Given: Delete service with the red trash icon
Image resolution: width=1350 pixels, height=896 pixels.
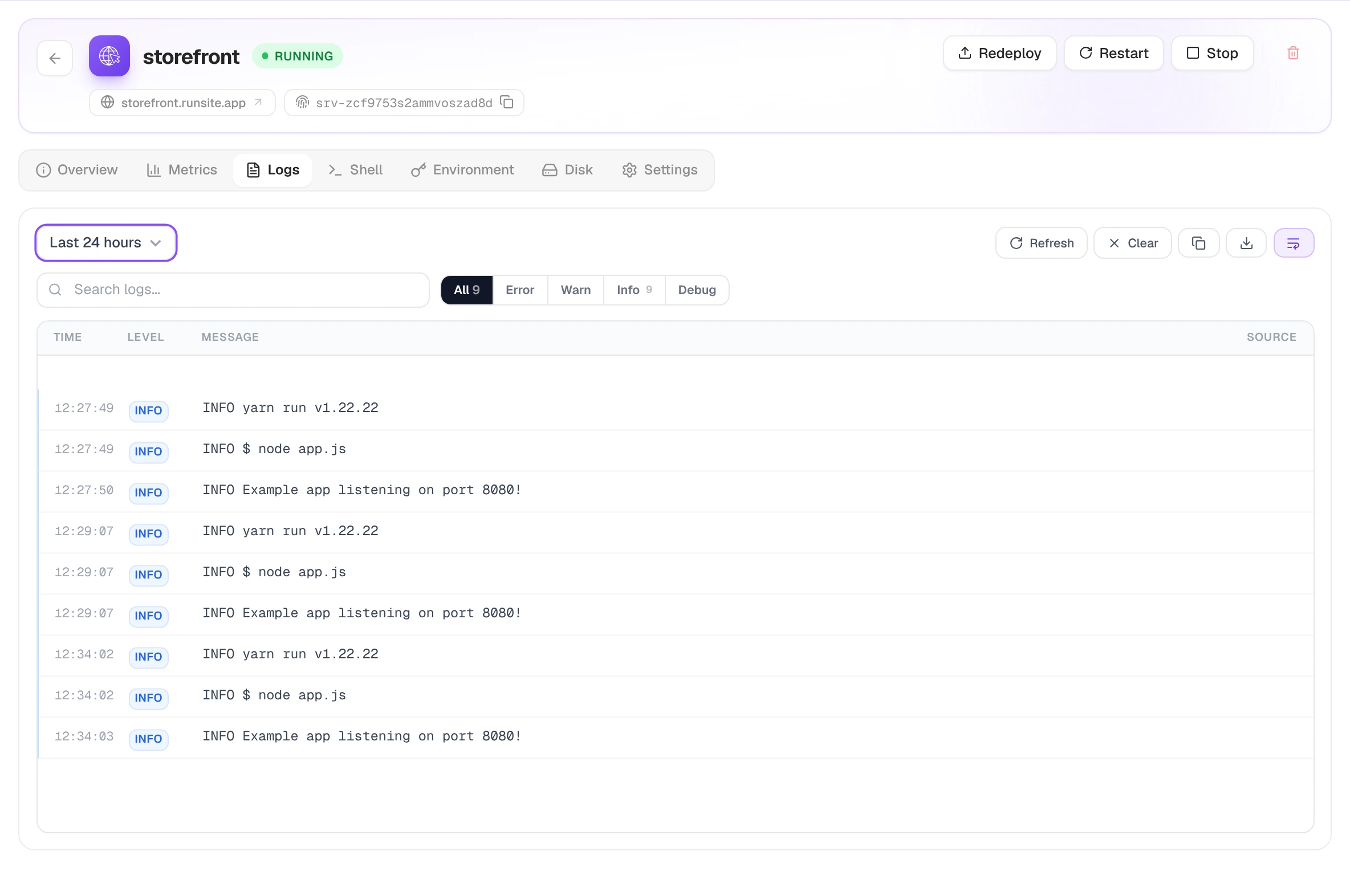Looking at the screenshot, I should (1293, 53).
